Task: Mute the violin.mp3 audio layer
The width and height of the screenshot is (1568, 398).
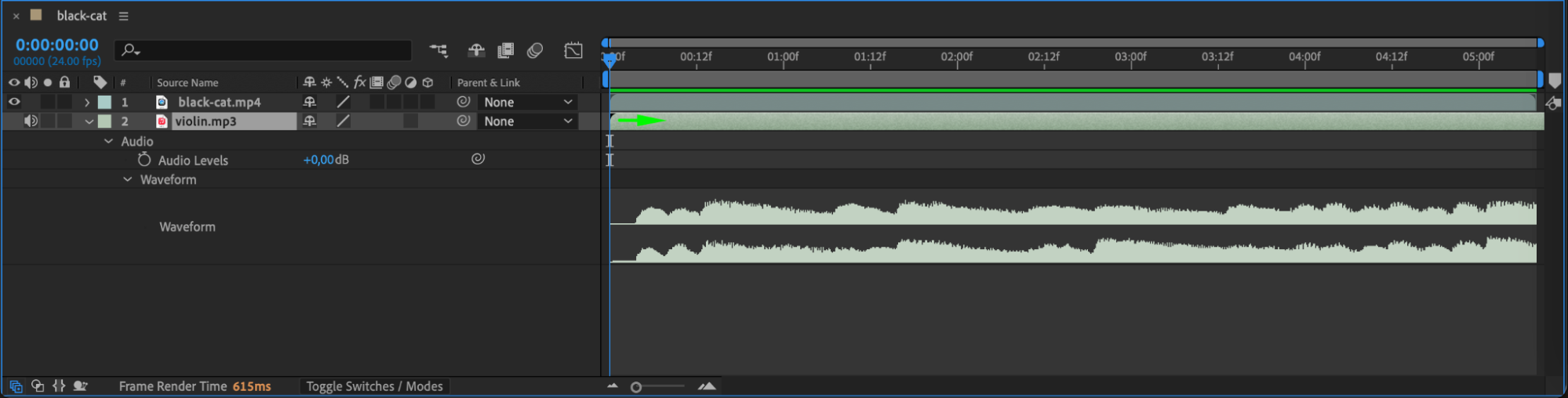Action: [31, 121]
